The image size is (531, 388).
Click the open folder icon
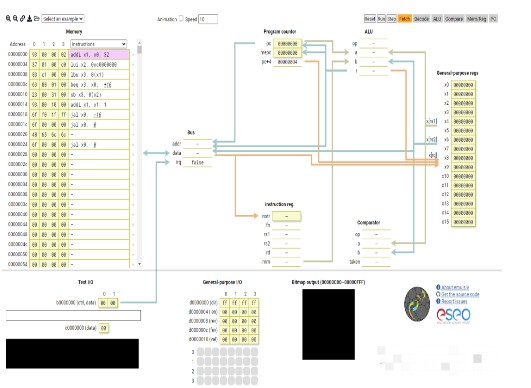[x=37, y=19]
